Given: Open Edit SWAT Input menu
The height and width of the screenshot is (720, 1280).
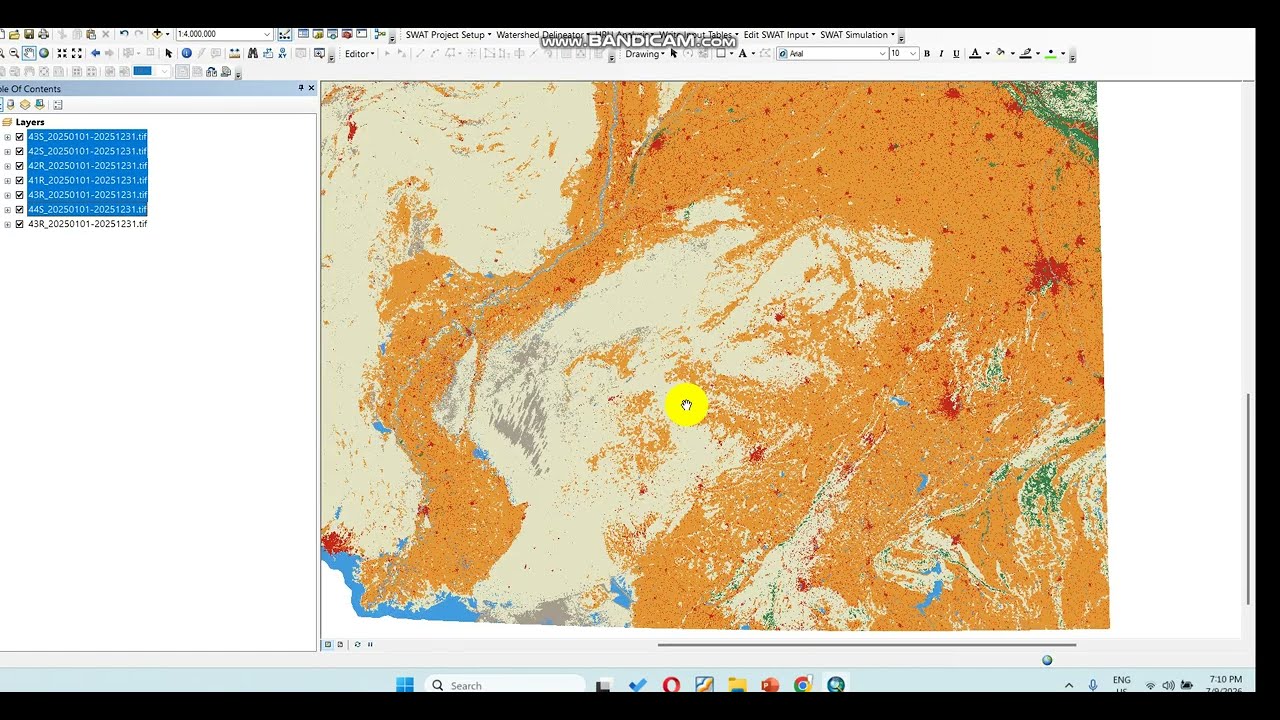Looking at the screenshot, I should pyautogui.click(x=778, y=35).
